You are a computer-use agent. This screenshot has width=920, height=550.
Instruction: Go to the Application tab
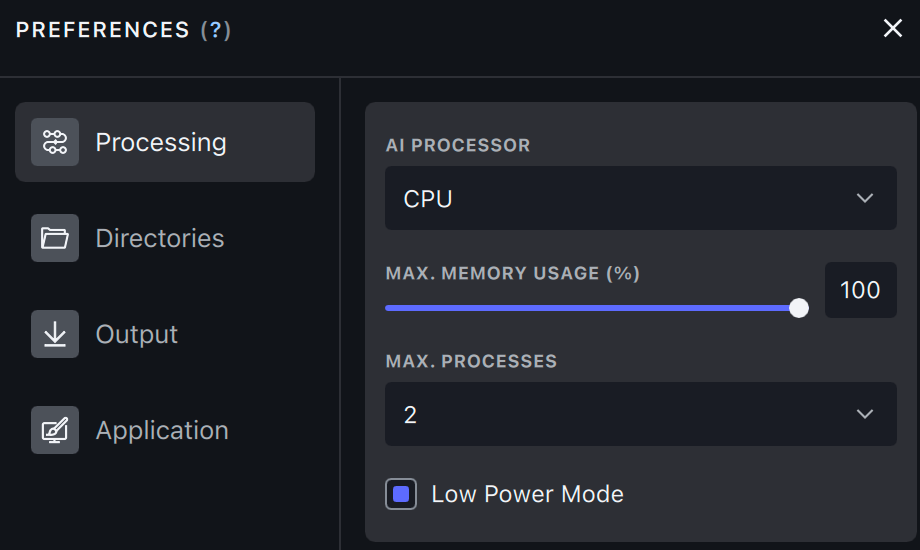pos(162,430)
